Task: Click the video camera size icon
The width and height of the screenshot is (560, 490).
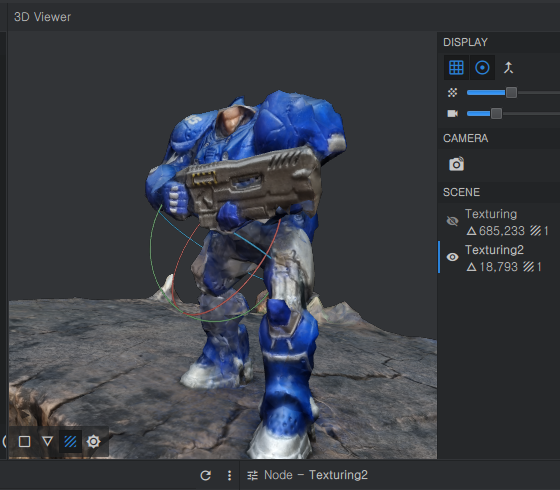Action: pyautogui.click(x=452, y=114)
